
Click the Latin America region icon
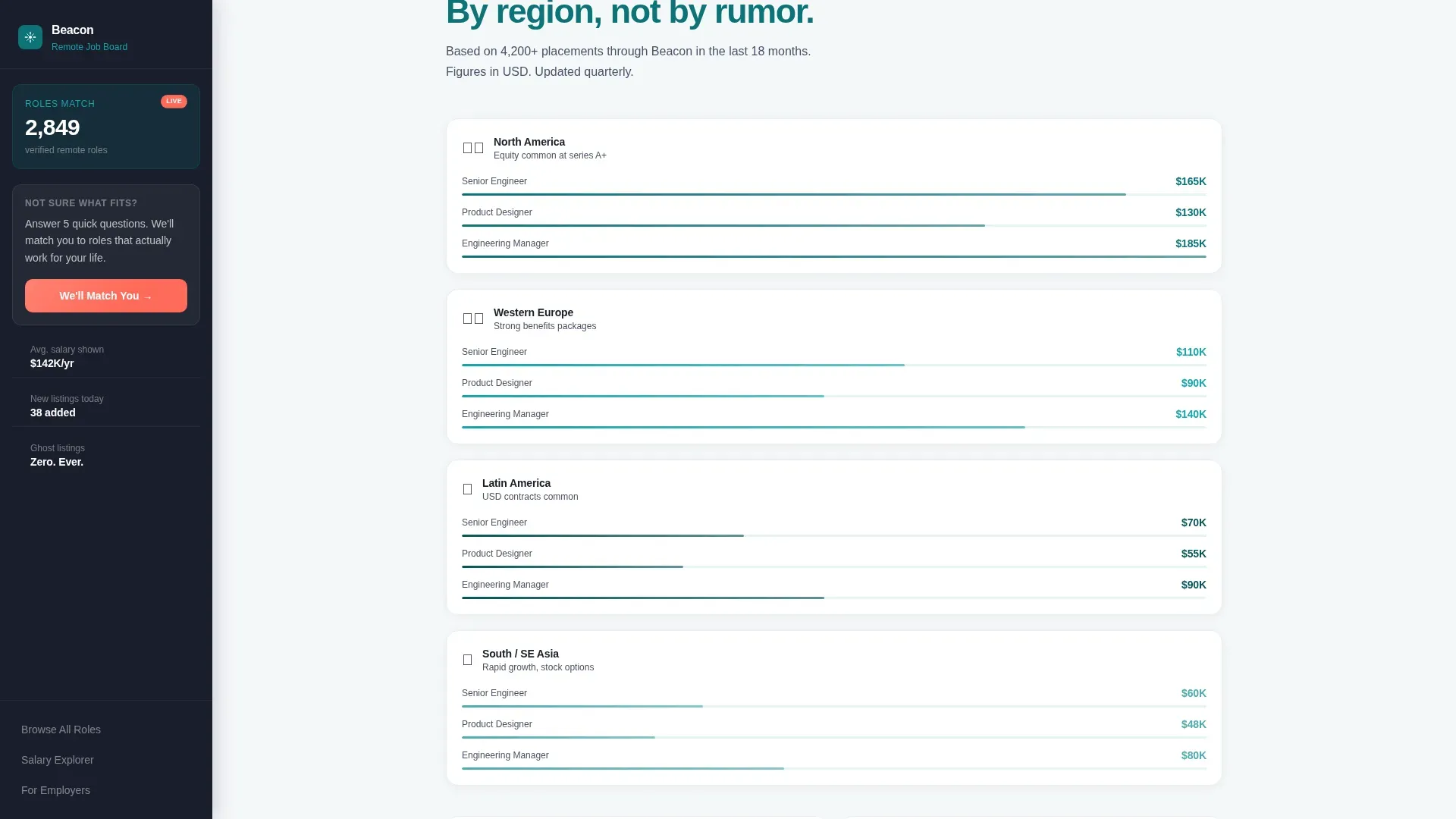coord(467,489)
